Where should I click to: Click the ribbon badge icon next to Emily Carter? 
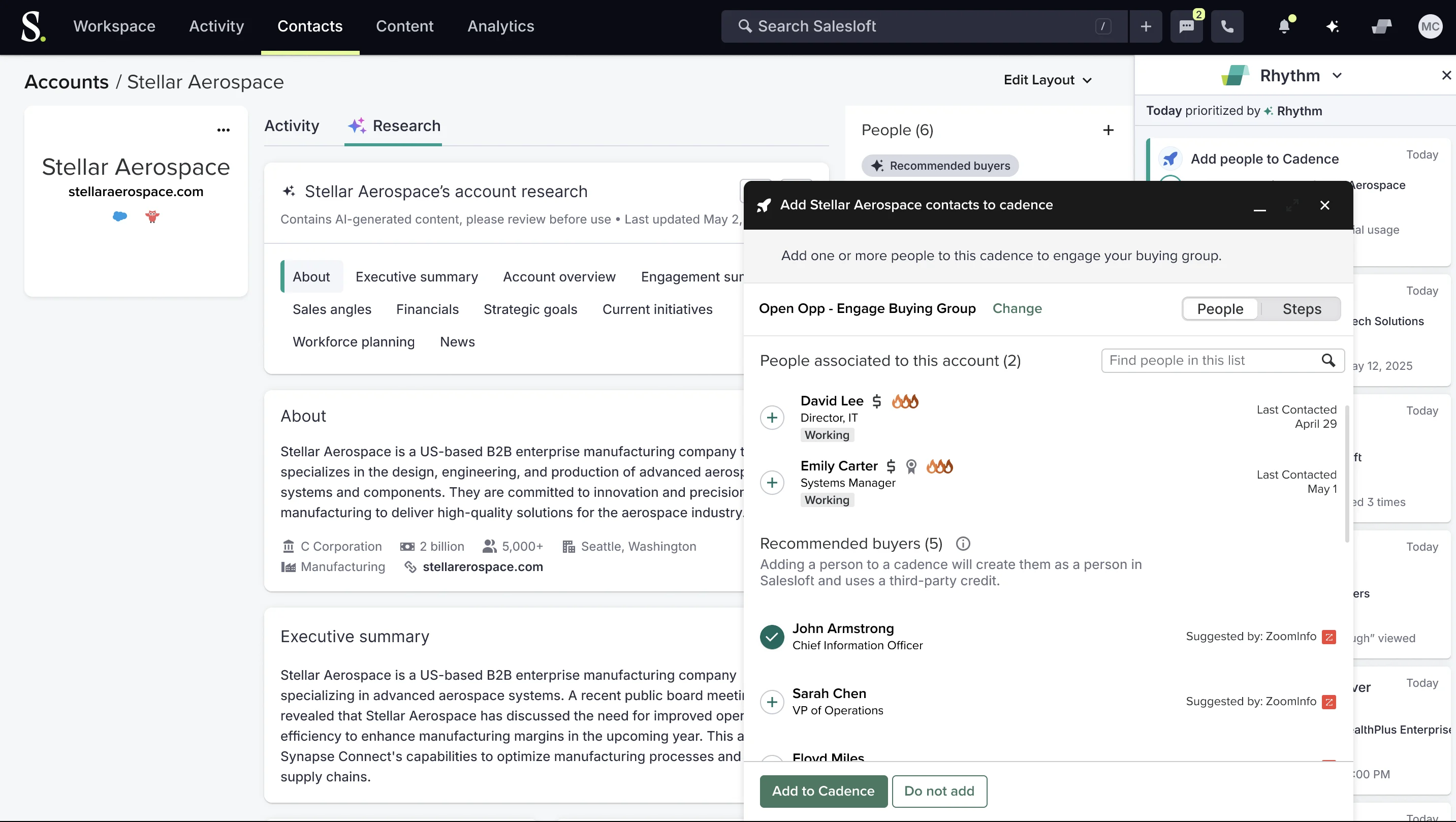tap(911, 466)
